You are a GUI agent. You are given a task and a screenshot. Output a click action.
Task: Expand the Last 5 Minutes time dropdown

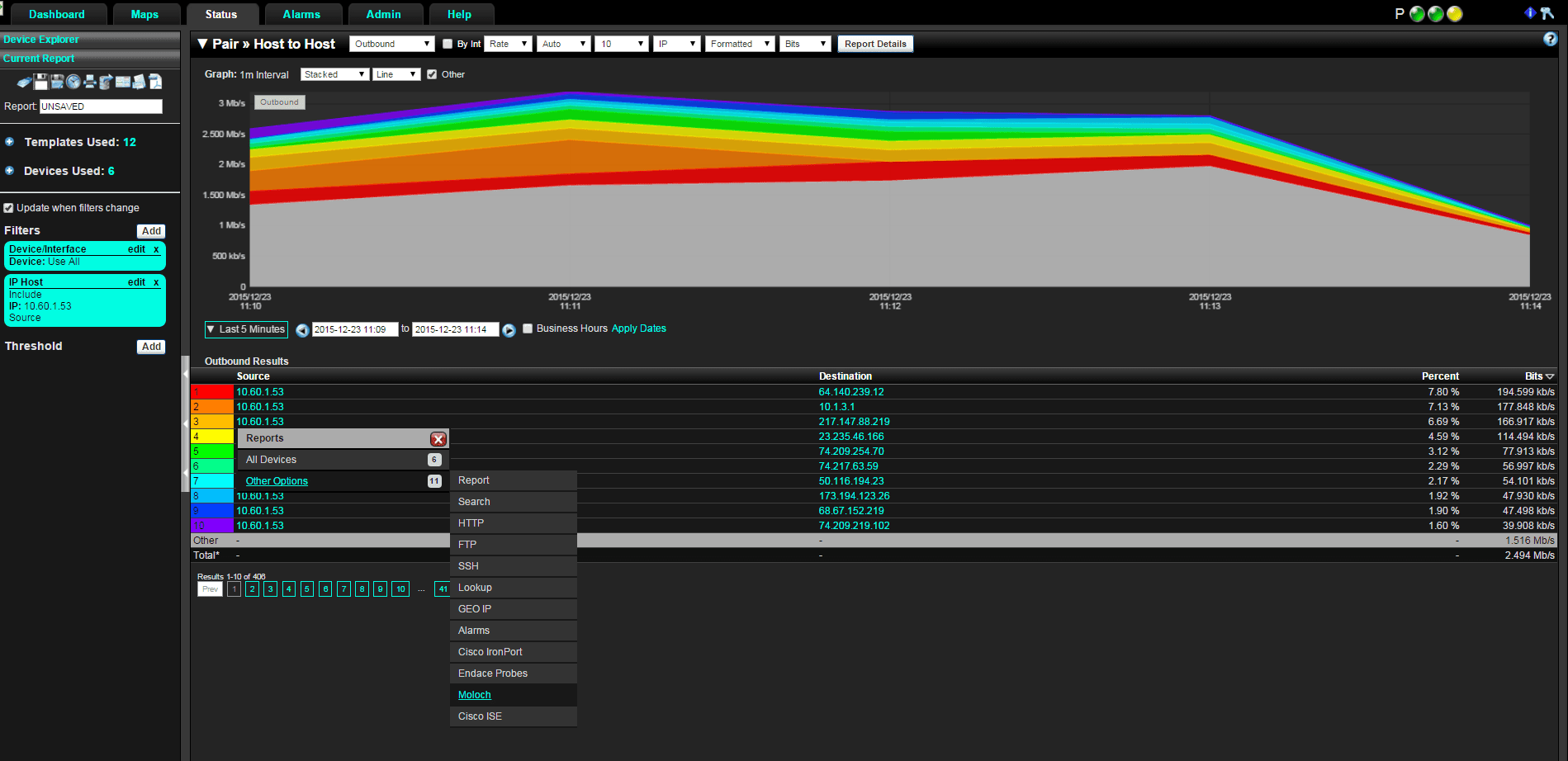[246, 329]
